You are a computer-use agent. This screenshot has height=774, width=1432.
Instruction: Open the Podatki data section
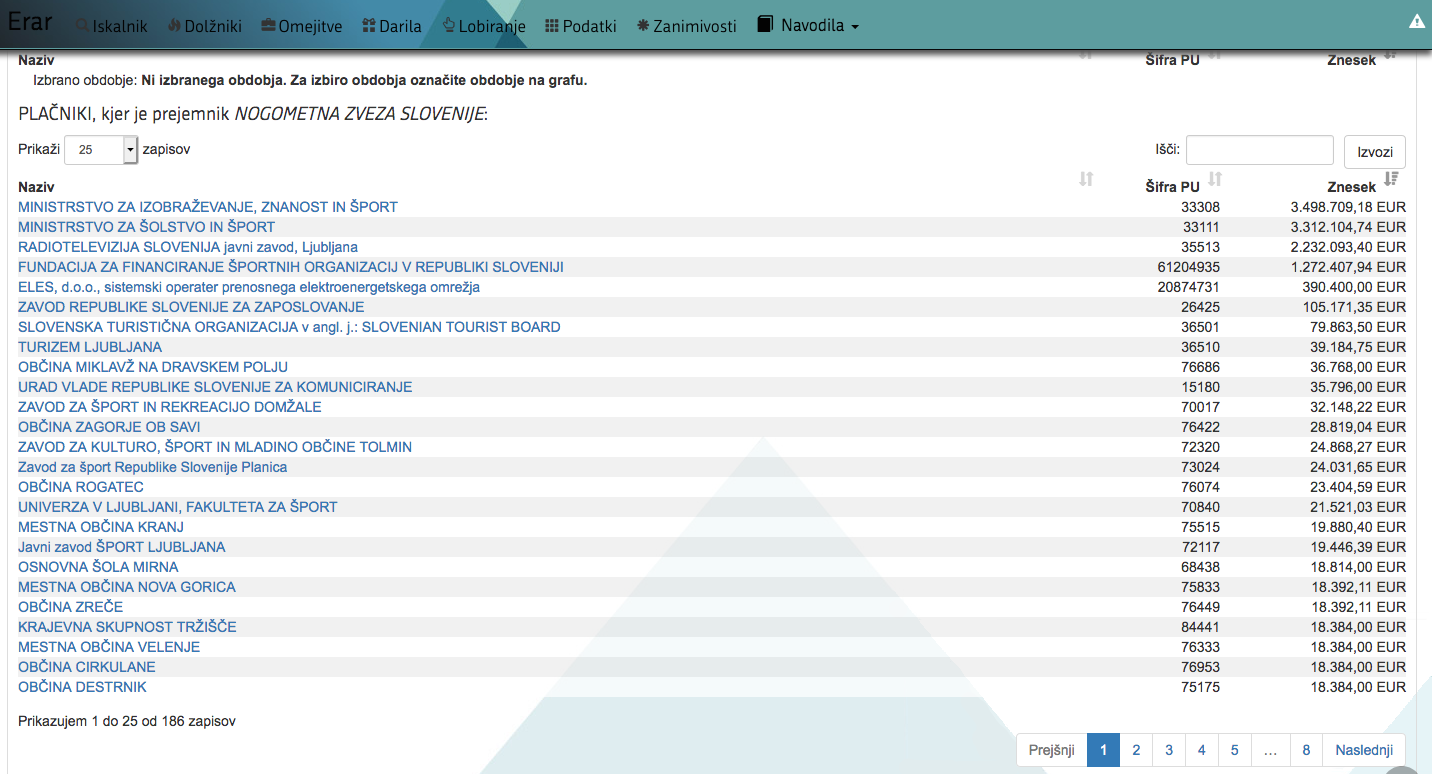pos(581,26)
